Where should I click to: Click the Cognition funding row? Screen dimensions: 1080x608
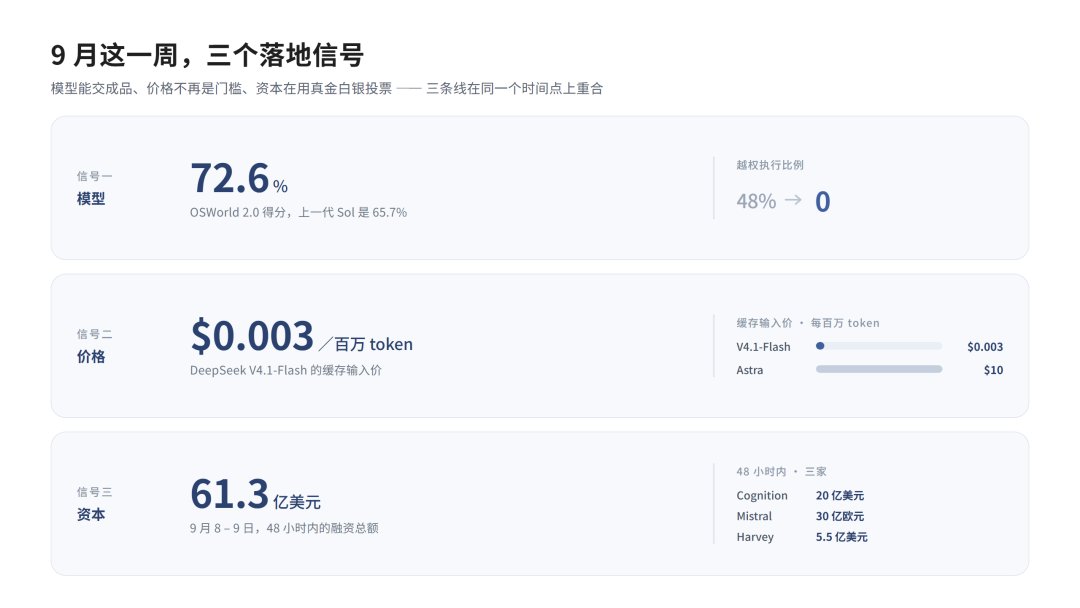[x=800, y=496]
